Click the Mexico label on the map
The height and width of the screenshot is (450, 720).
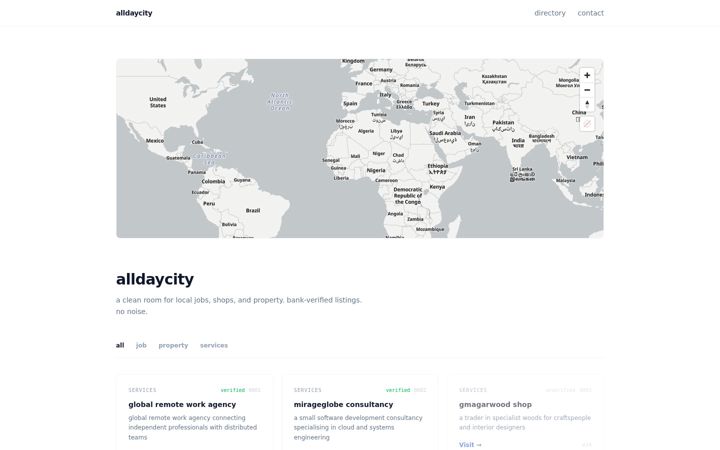[155, 141]
